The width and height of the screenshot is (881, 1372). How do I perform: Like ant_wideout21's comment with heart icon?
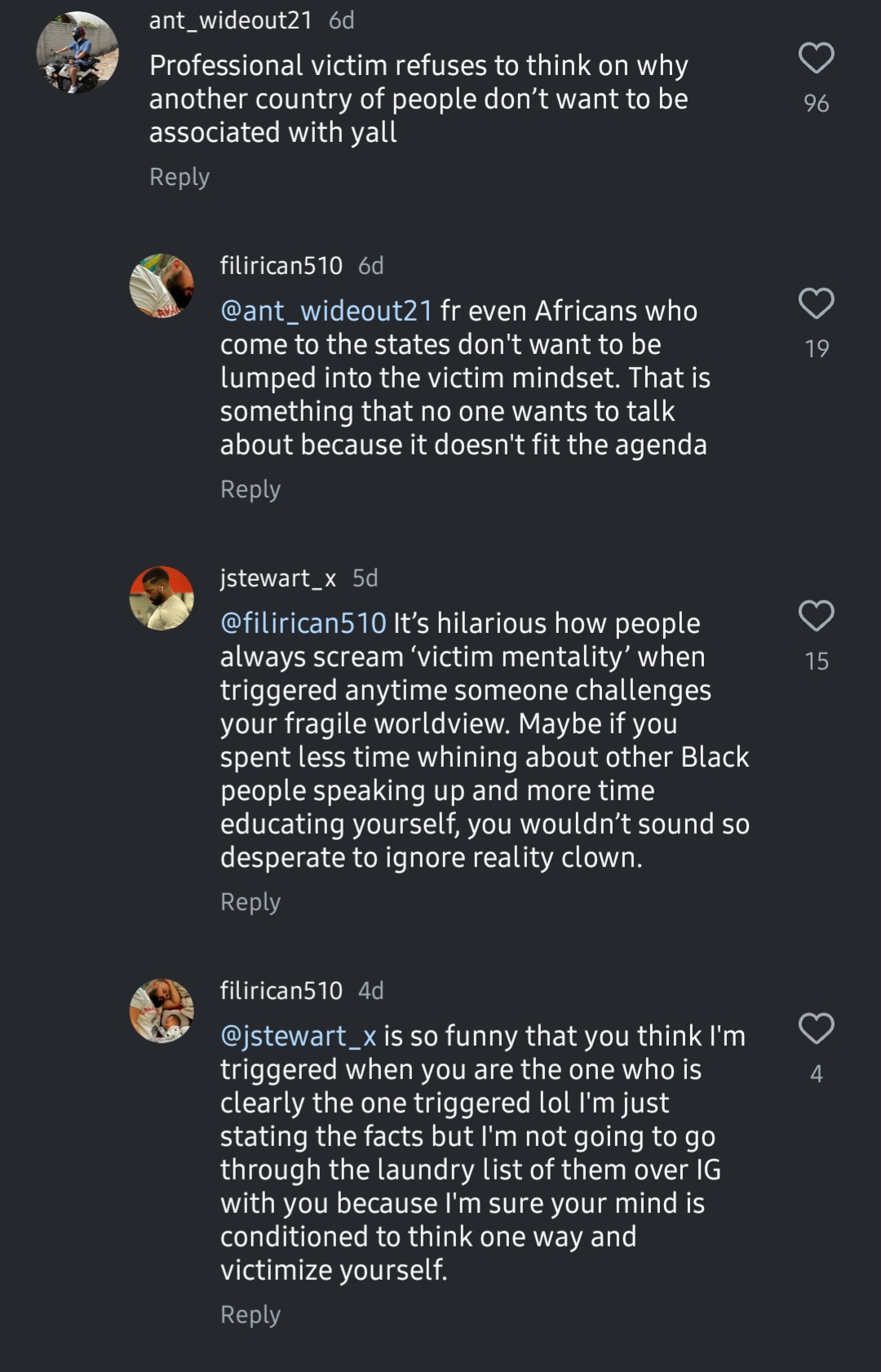(x=816, y=58)
